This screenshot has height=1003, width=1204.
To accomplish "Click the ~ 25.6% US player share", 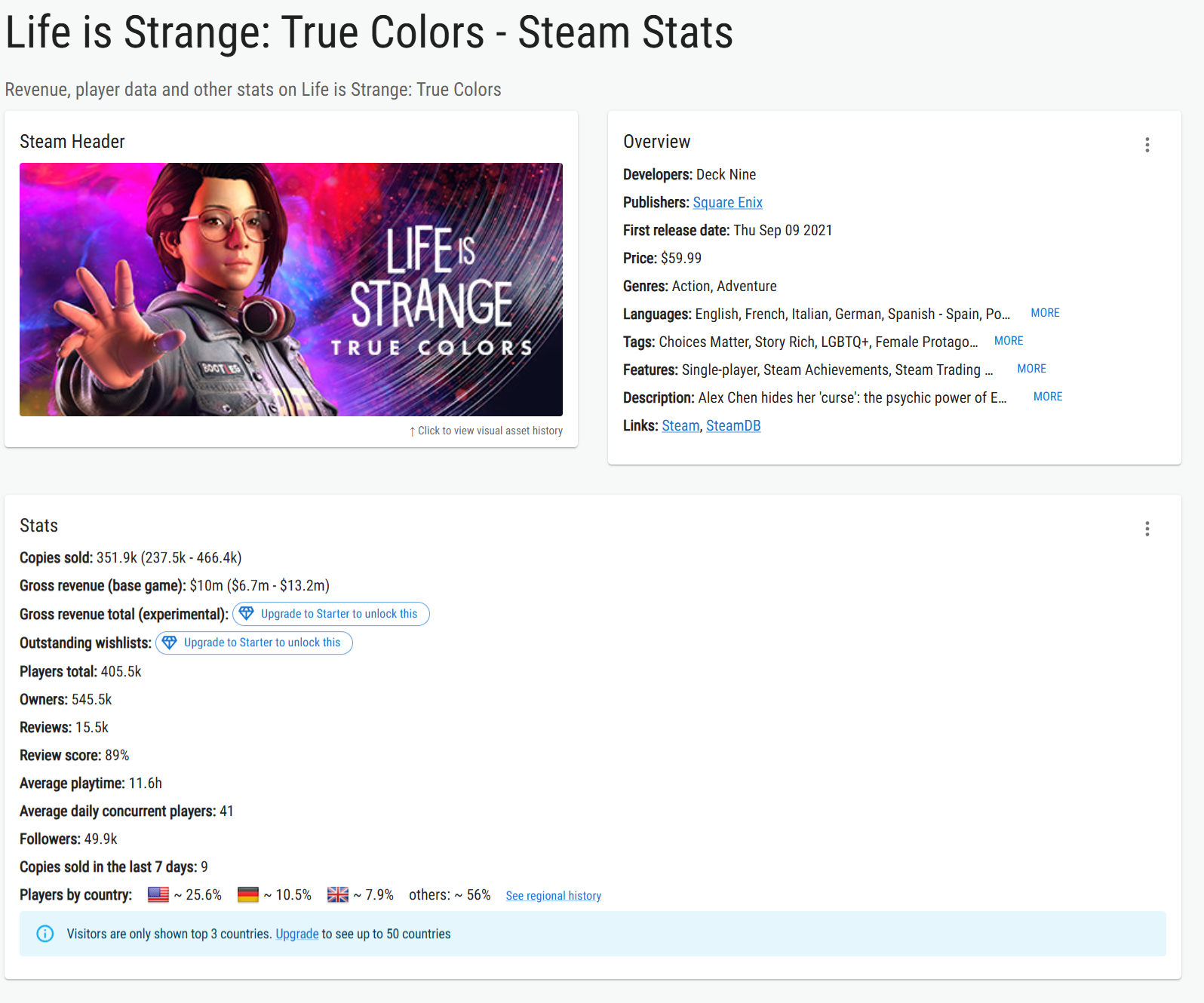I will pyautogui.click(x=198, y=894).
